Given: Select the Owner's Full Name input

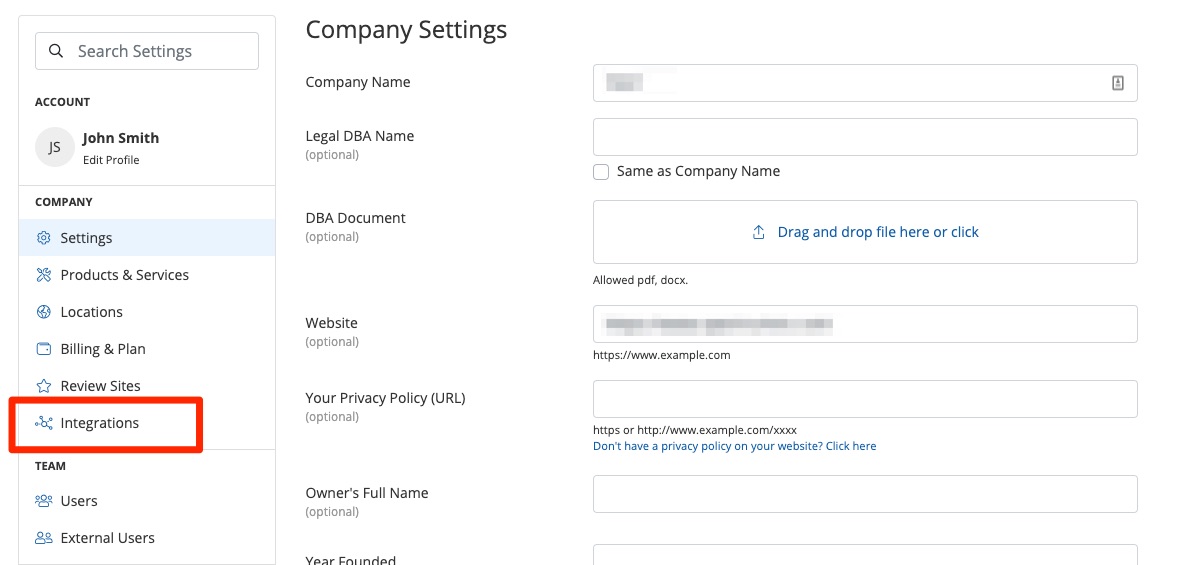Looking at the screenshot, I should point(865,494).
